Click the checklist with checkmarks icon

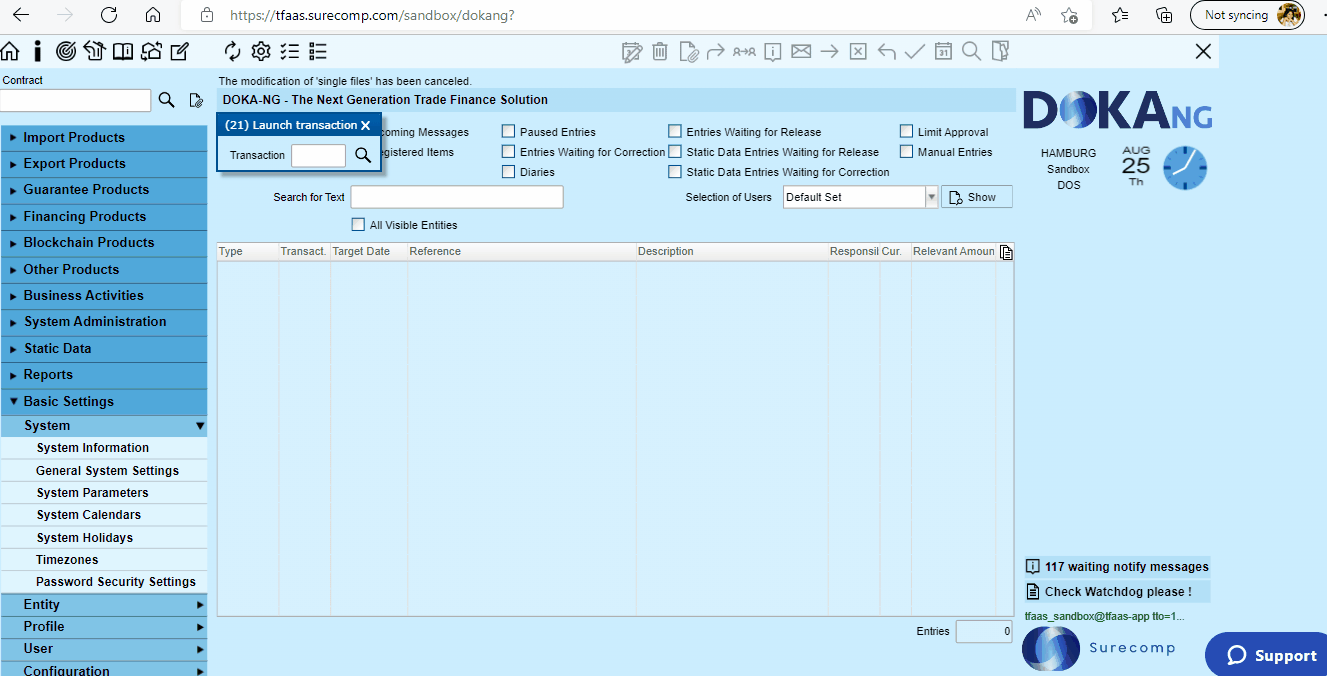290,51
